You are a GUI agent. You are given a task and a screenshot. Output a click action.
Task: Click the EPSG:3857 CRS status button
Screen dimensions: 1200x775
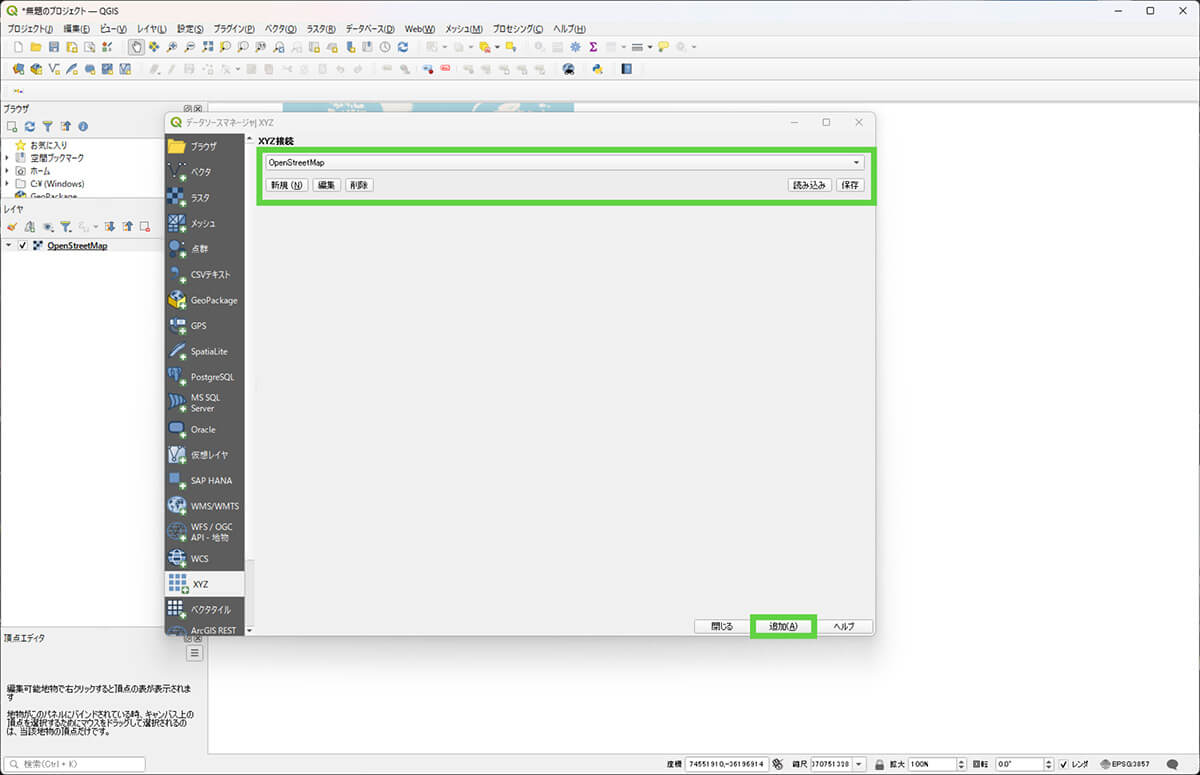(x=1125, y=764)
